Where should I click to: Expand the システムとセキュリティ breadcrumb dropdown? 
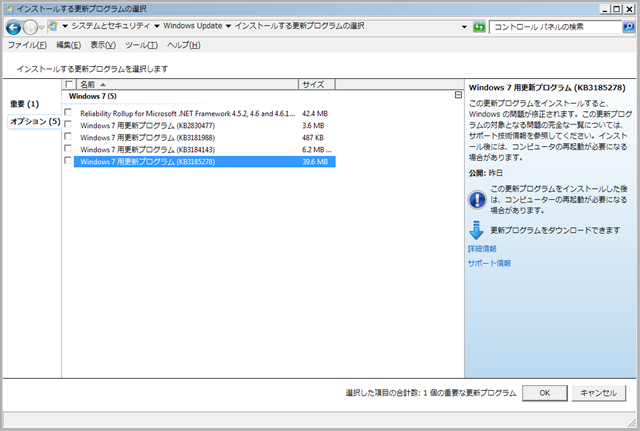[157, 27]
